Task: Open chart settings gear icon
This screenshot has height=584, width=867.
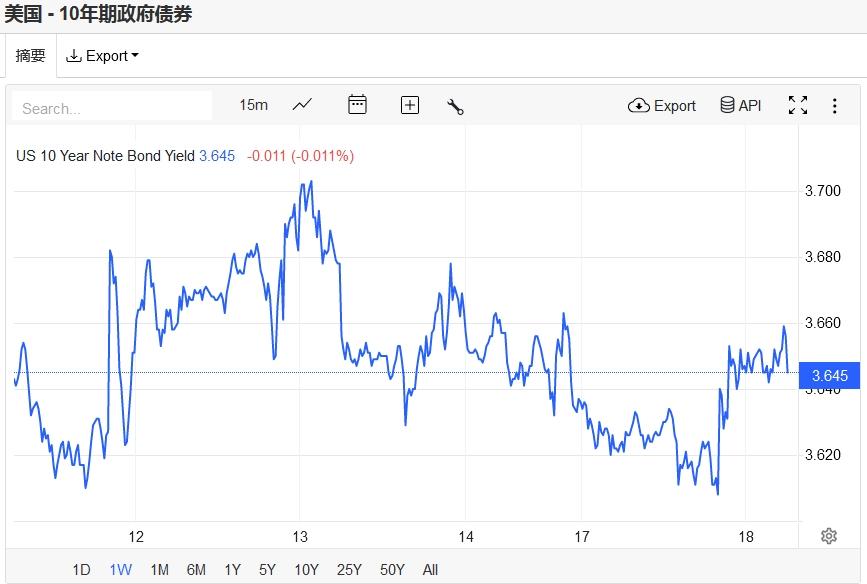Action: point(828,536)
